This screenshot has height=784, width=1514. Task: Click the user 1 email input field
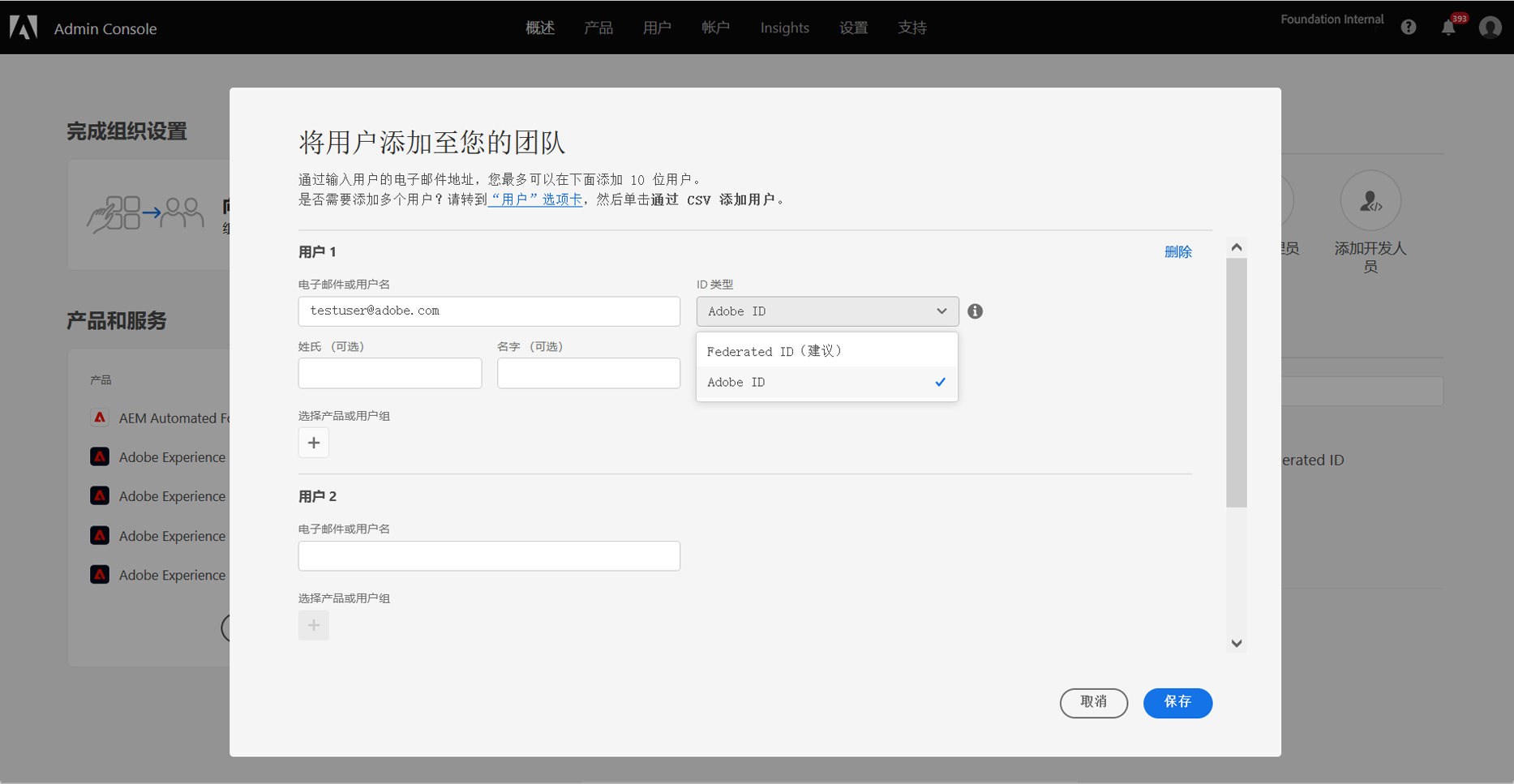[x=489, y=311]
